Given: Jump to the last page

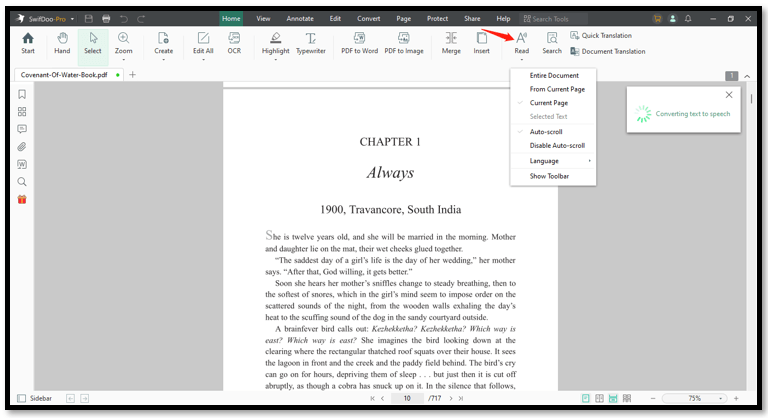Looking at the screenshot, I should pyautogui.click(x=461, y=398).
